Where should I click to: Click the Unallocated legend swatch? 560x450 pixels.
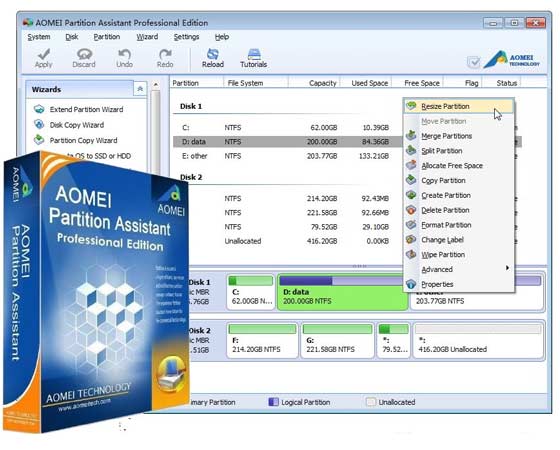(x=371, y=402)
